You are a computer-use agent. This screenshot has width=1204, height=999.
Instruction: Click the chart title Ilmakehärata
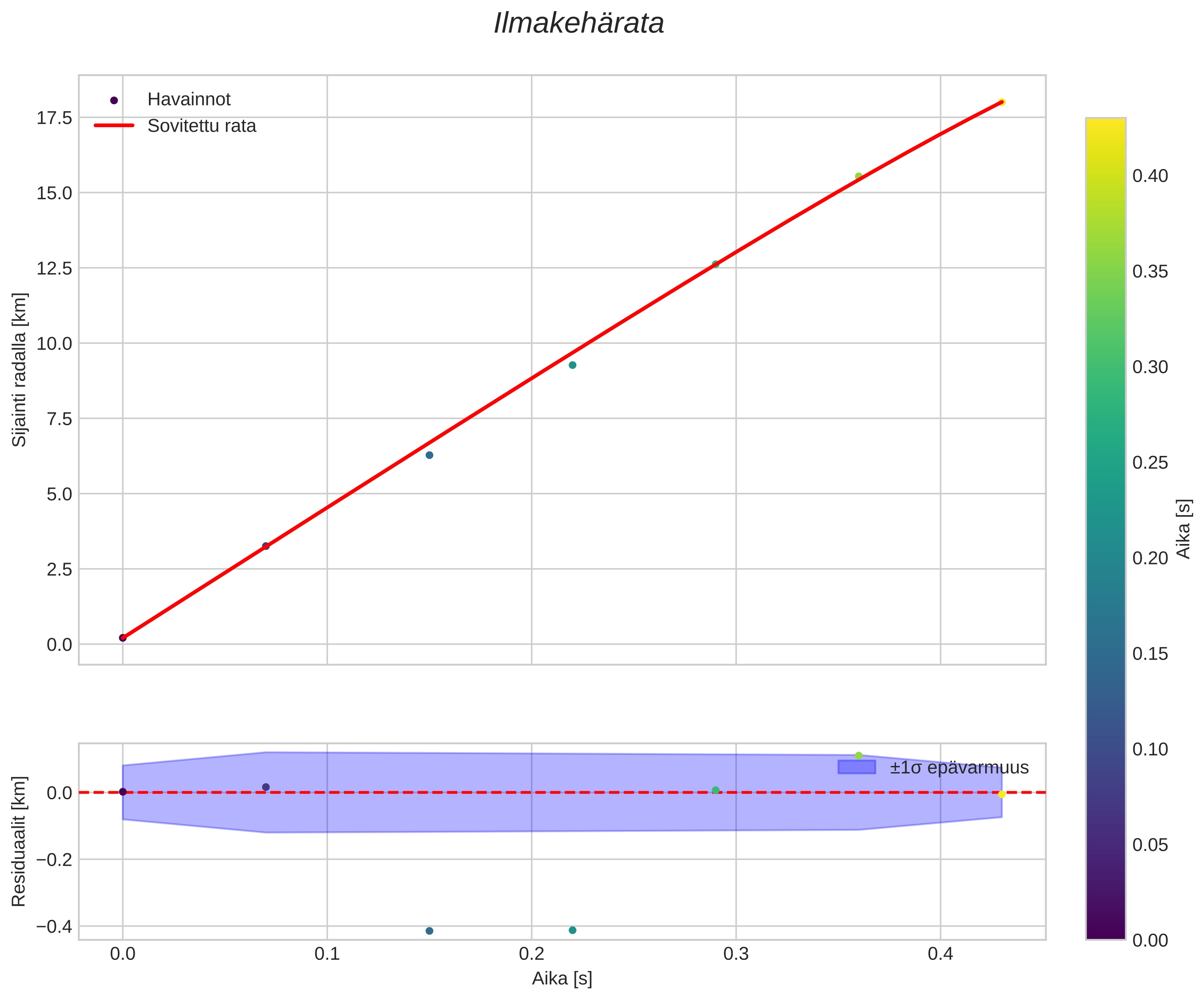578,24
